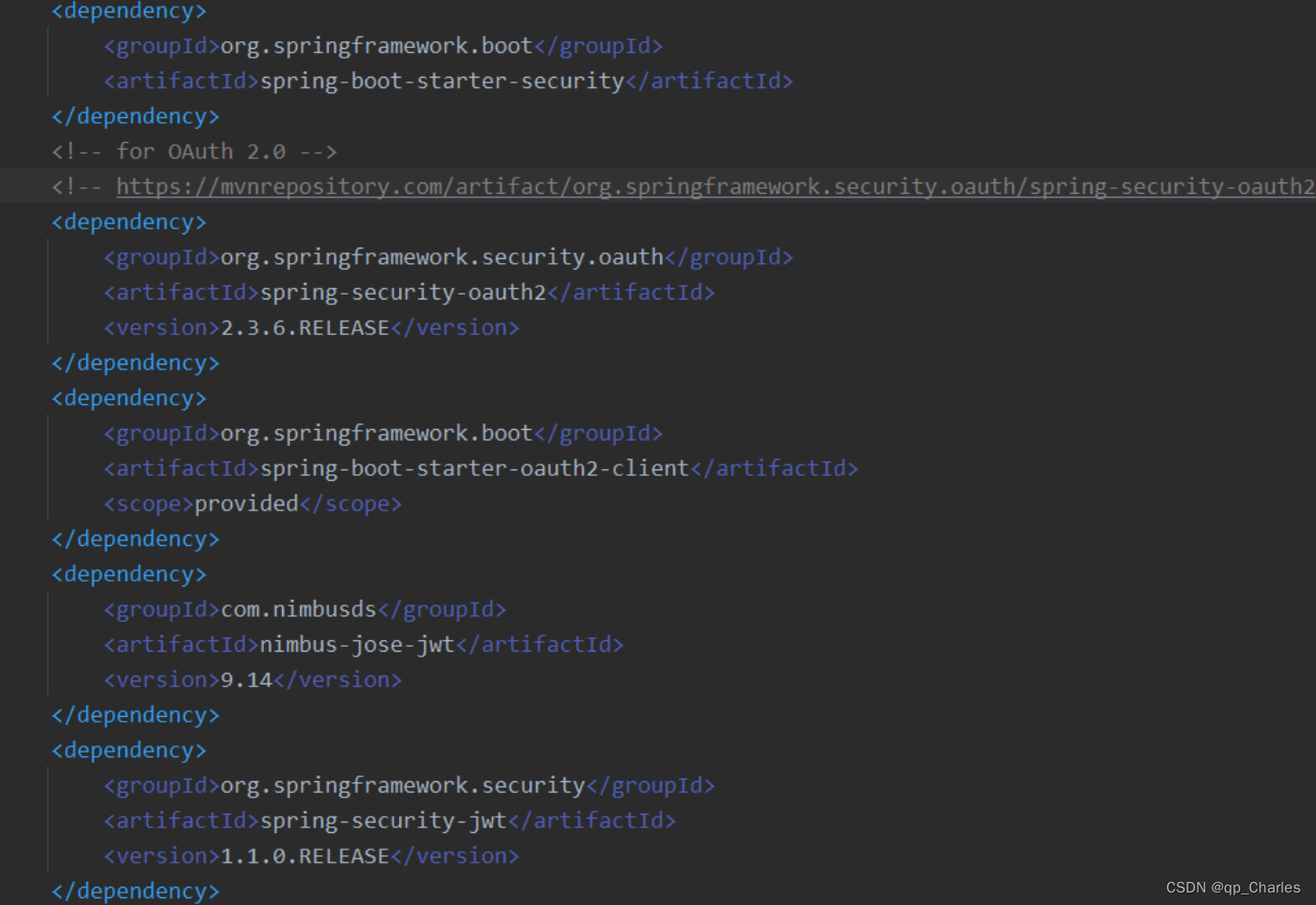This screenshot has width=1316, height=905.
Task: Click the scope value provided
Action: (x=247, y=503)
